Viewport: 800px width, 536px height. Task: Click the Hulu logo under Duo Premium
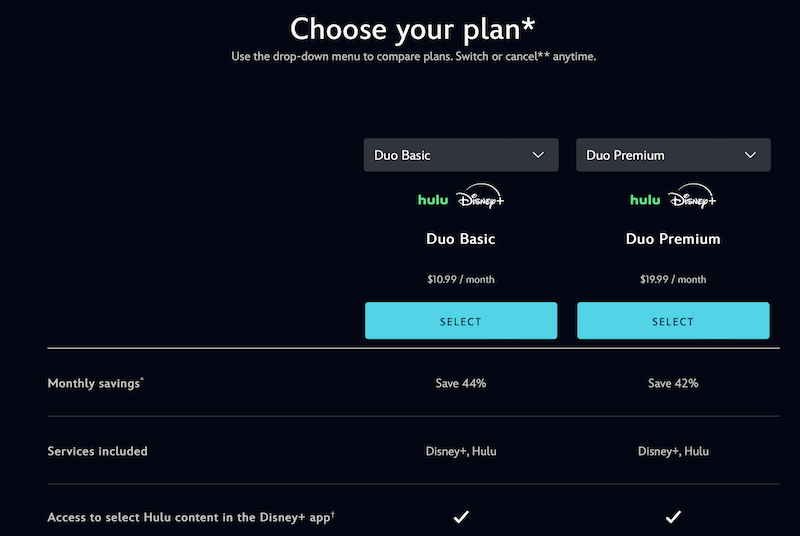click(645, 200)
